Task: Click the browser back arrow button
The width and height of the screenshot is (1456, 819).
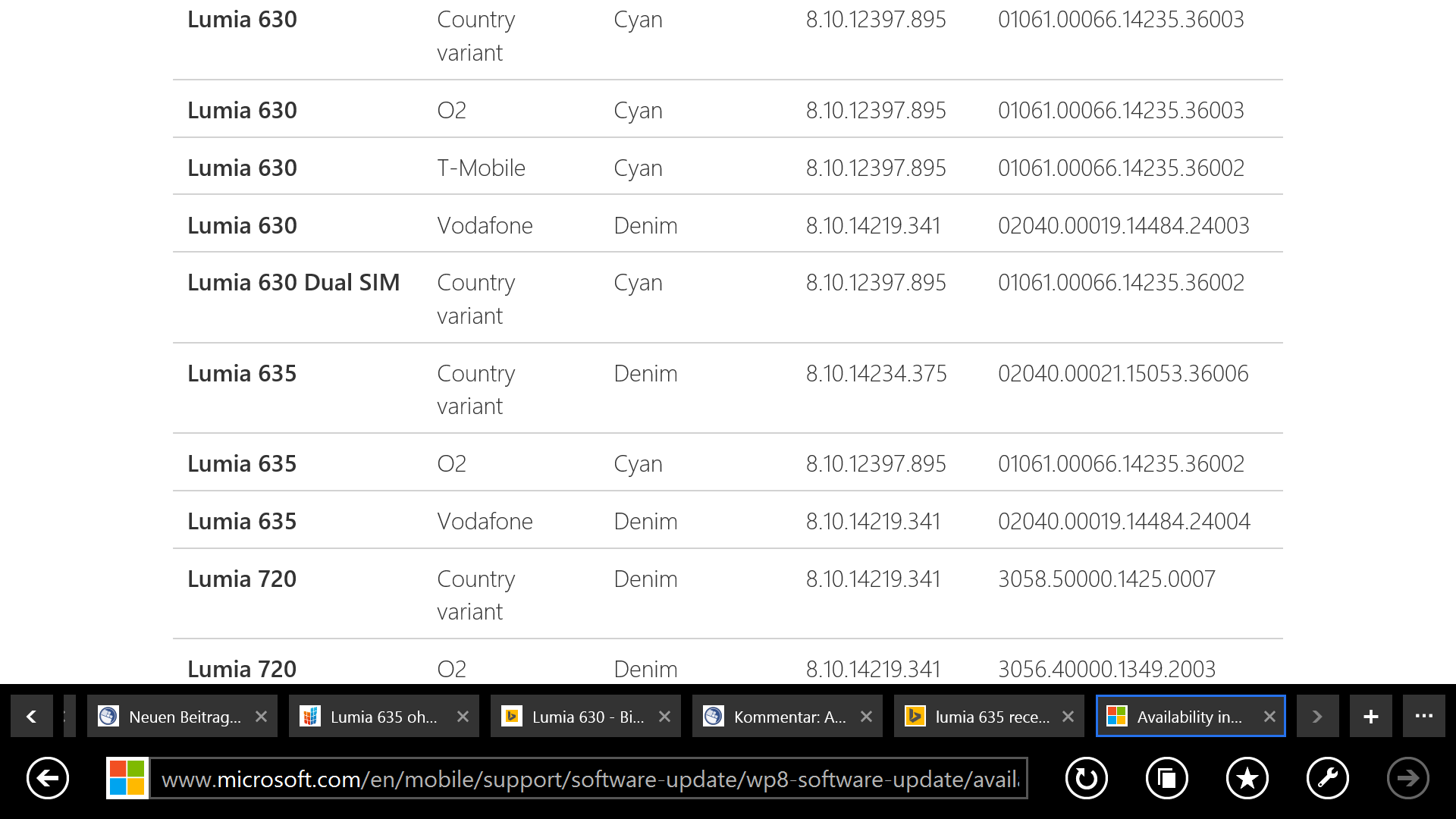Action: 47,778
